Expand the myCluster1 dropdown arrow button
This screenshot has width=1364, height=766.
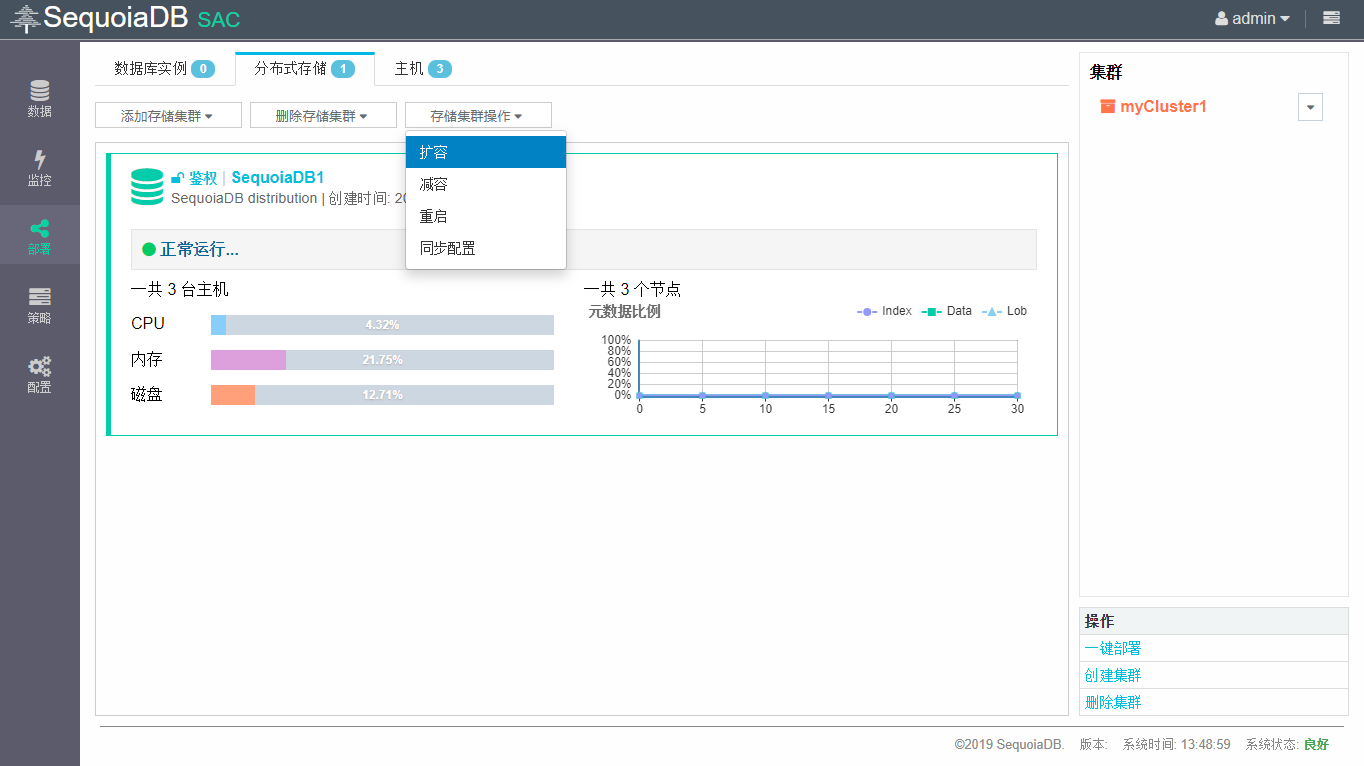(1310, 107)
